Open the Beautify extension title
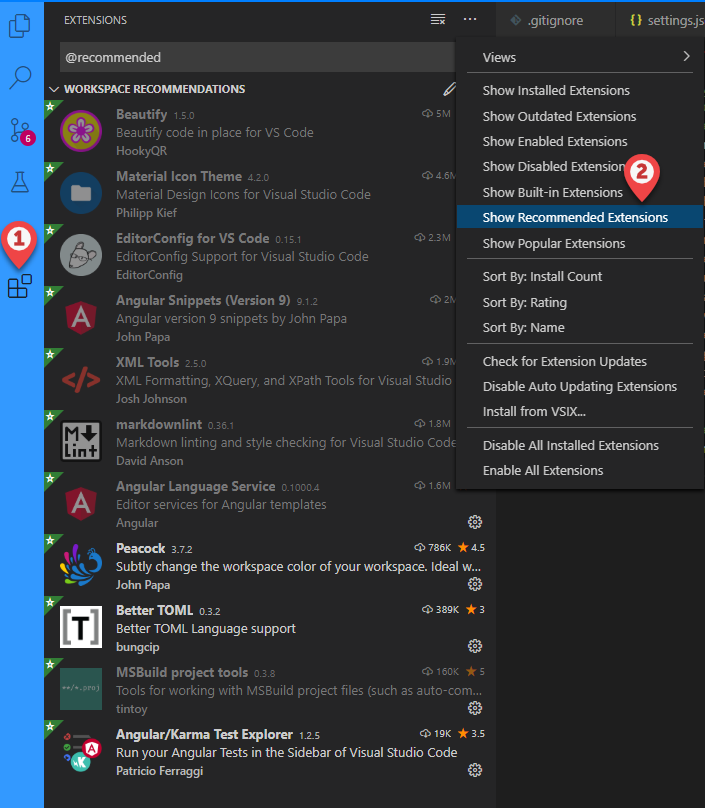This screenshot has height=808, width=705. 141,114
